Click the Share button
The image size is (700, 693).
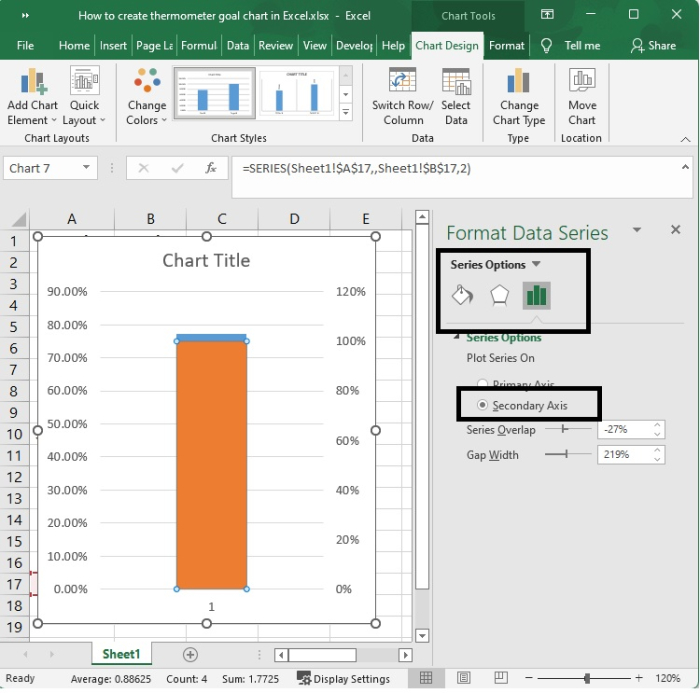pyautogui.click(x=653, y=46)
